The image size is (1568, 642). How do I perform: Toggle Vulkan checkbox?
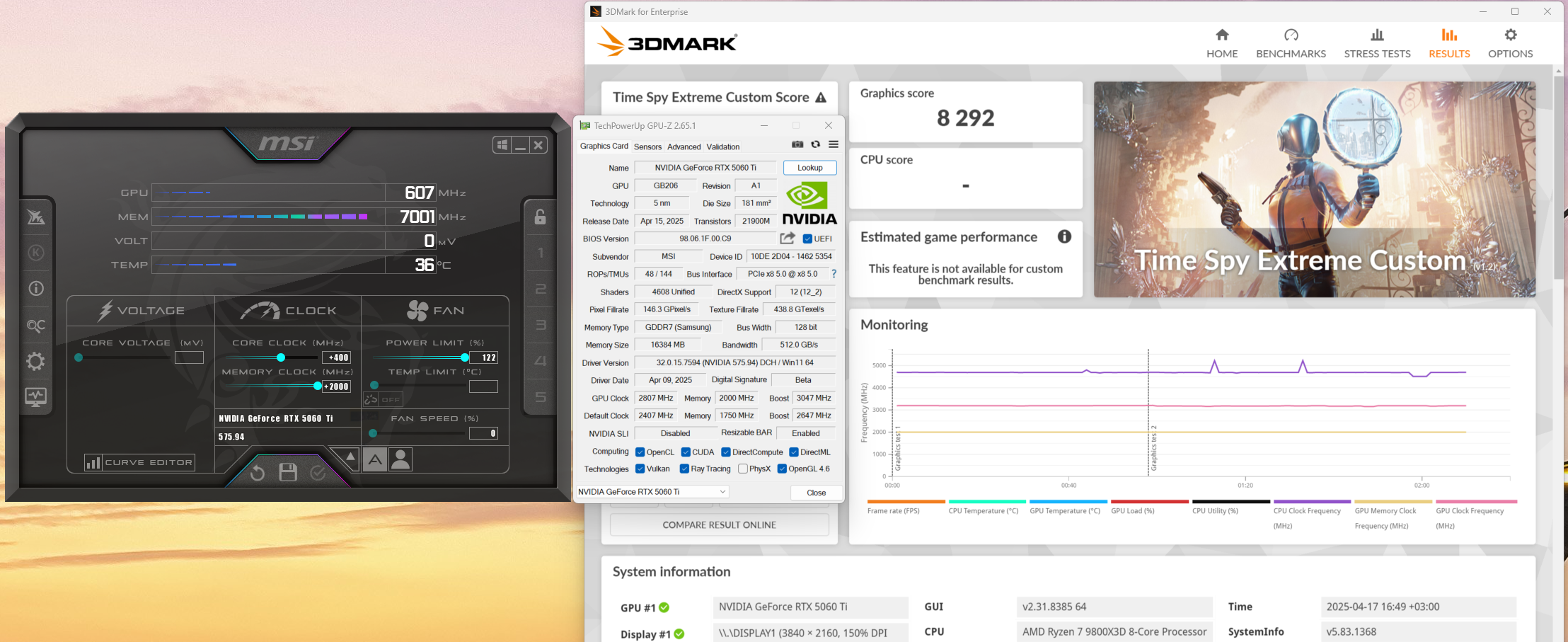(640, 469)
